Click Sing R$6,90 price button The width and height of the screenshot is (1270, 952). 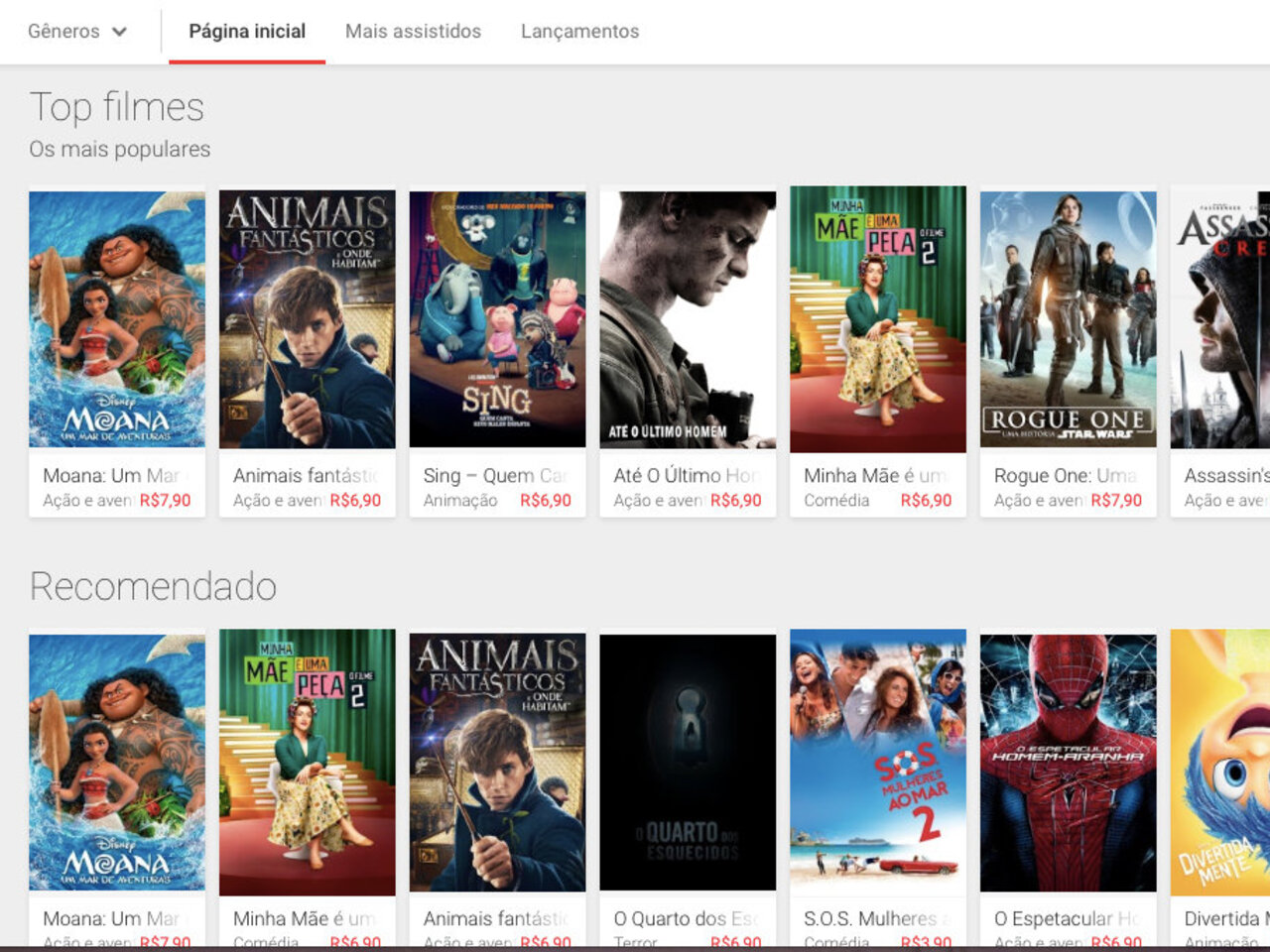point(546,500)
